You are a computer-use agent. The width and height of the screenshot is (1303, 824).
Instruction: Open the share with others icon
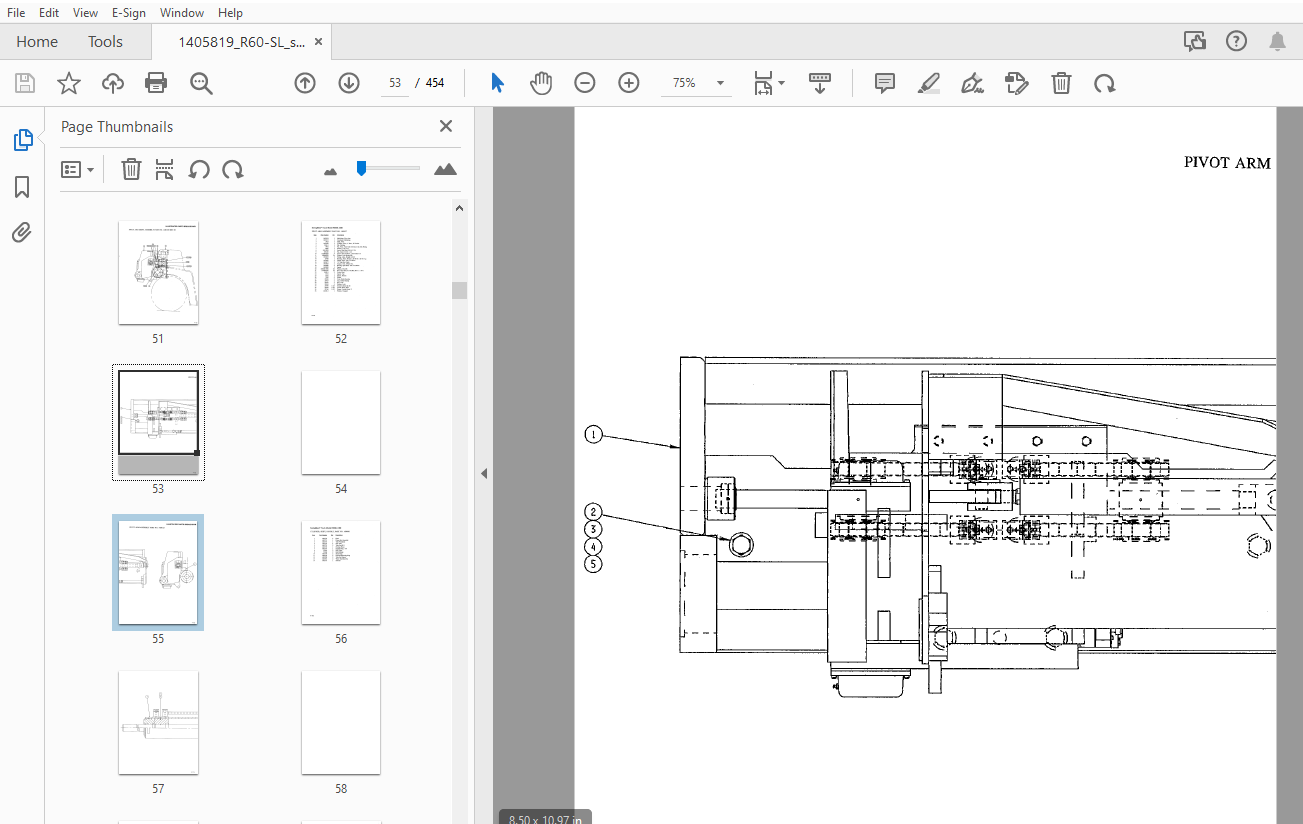pyautogui.click(x=1194, y=41)
